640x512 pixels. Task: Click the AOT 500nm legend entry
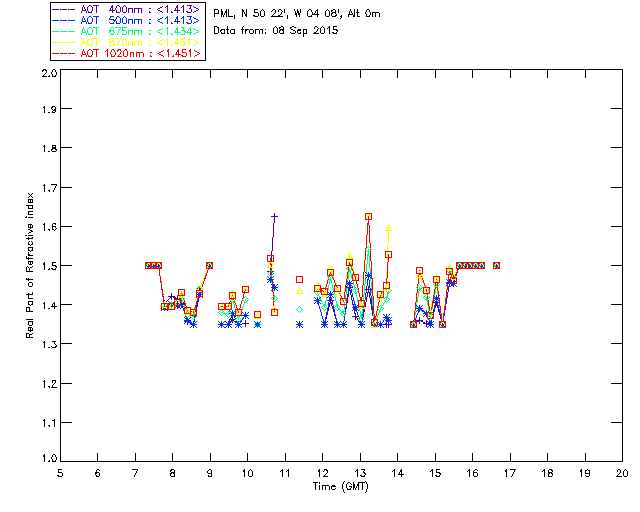[127, 20]
